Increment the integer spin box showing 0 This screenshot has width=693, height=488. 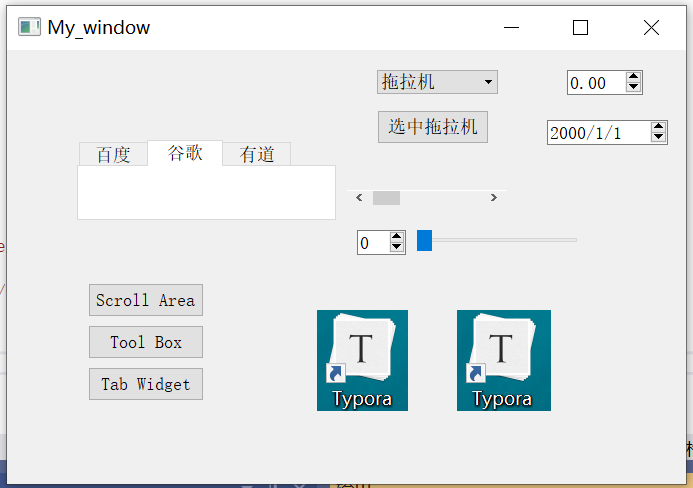click(396, 237)
